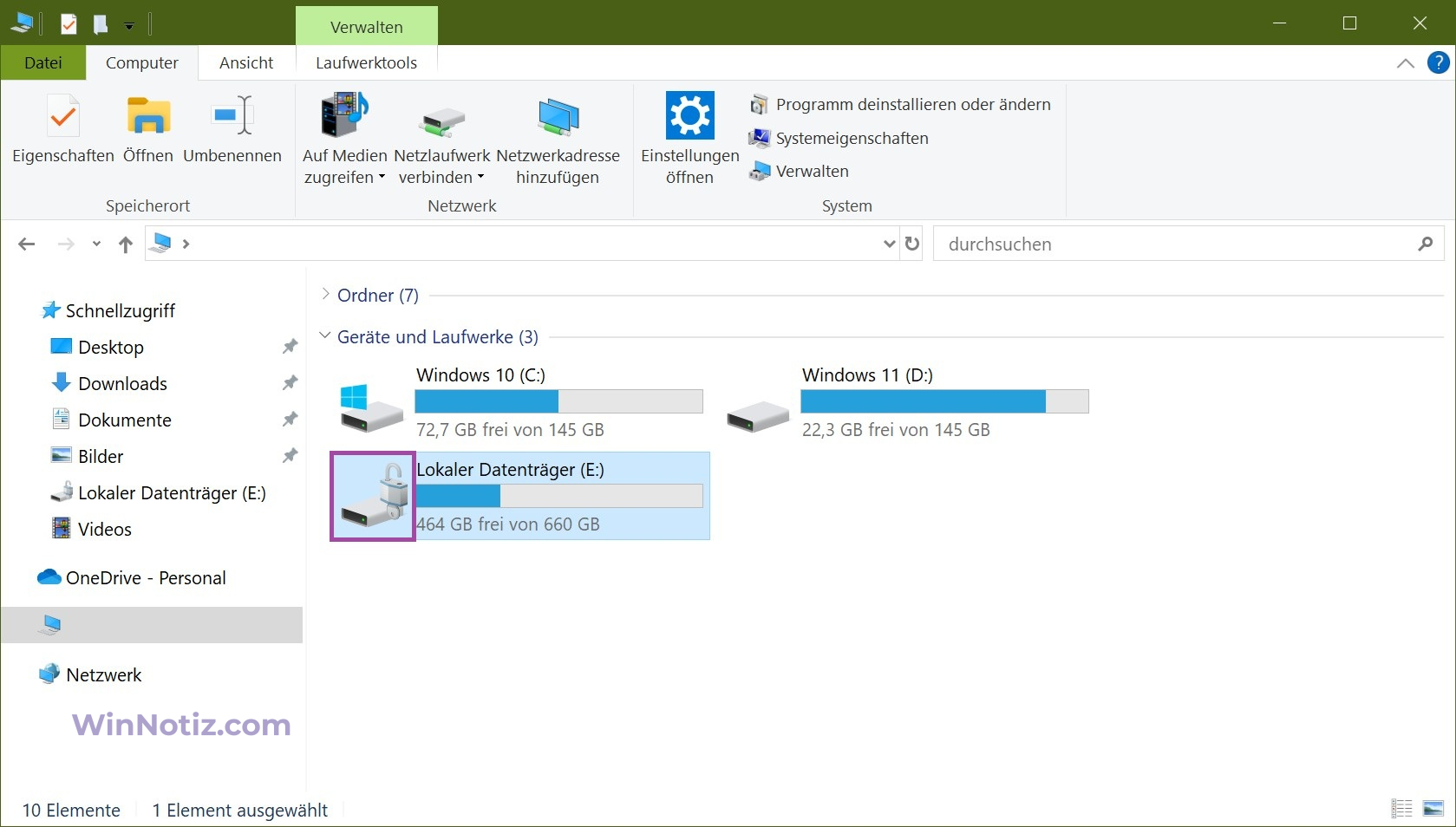
Task: Switch to large icons view in status bar
Action: (1433, 809)
